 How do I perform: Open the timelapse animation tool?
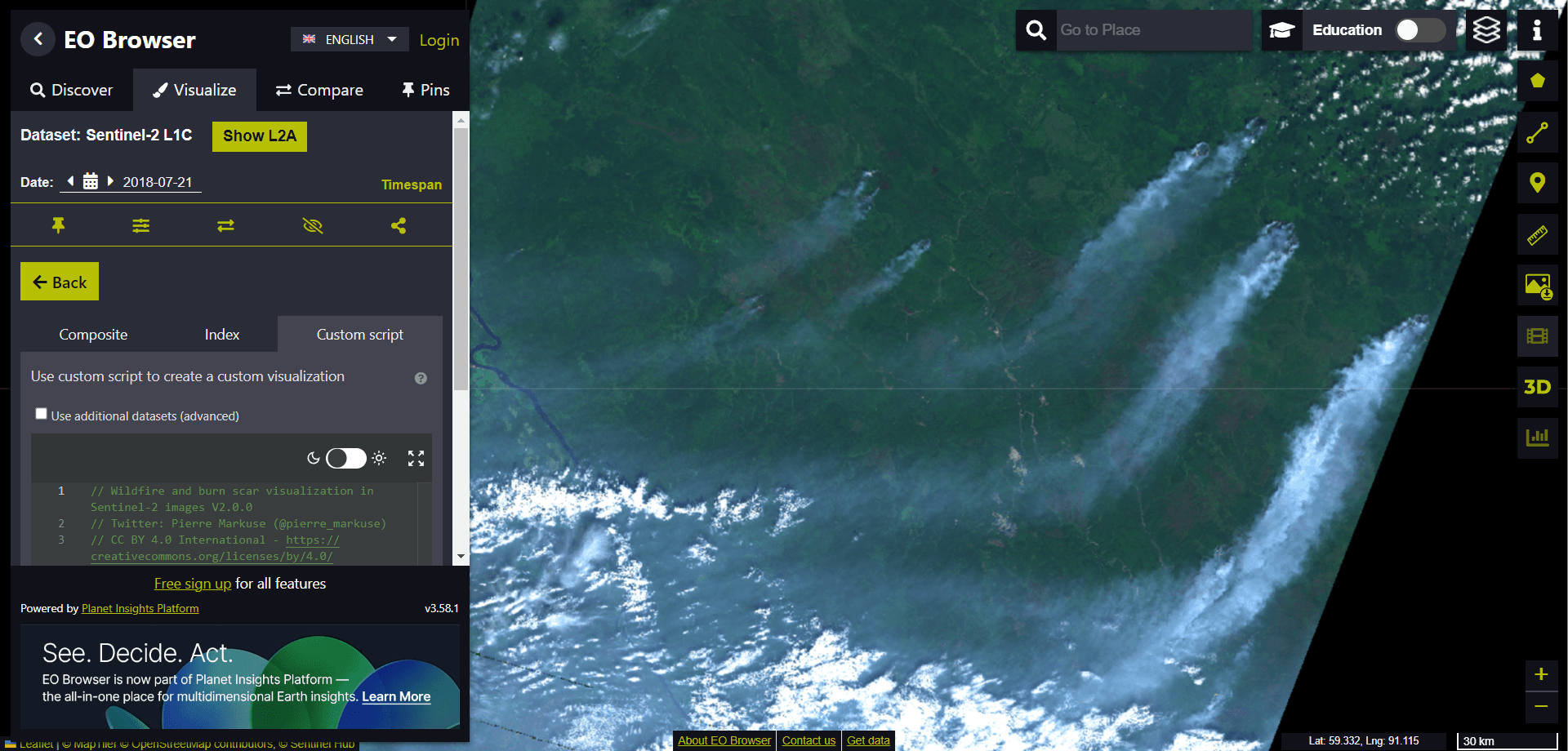coord(1537,336)
